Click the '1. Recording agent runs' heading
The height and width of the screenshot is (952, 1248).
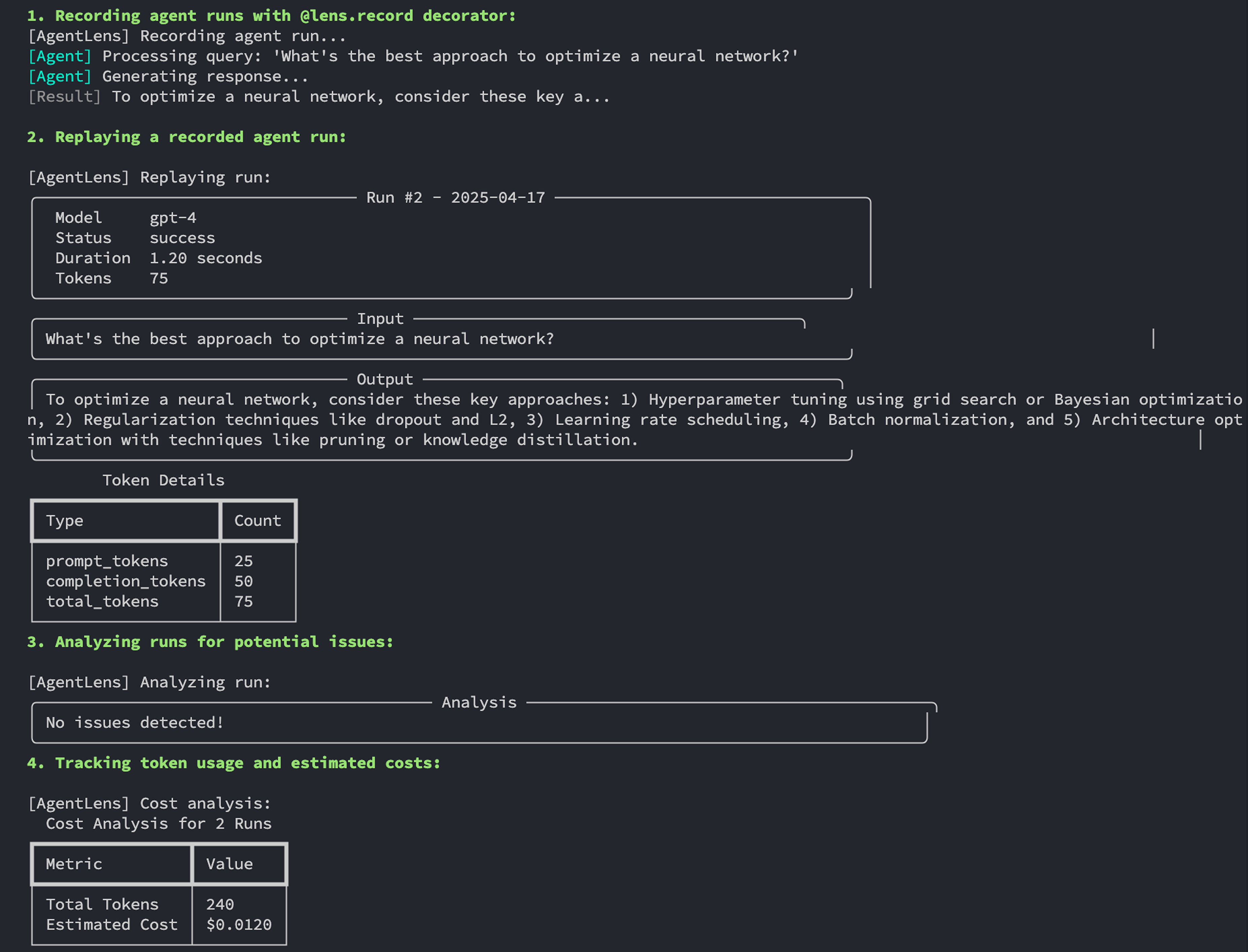(271, 16)
